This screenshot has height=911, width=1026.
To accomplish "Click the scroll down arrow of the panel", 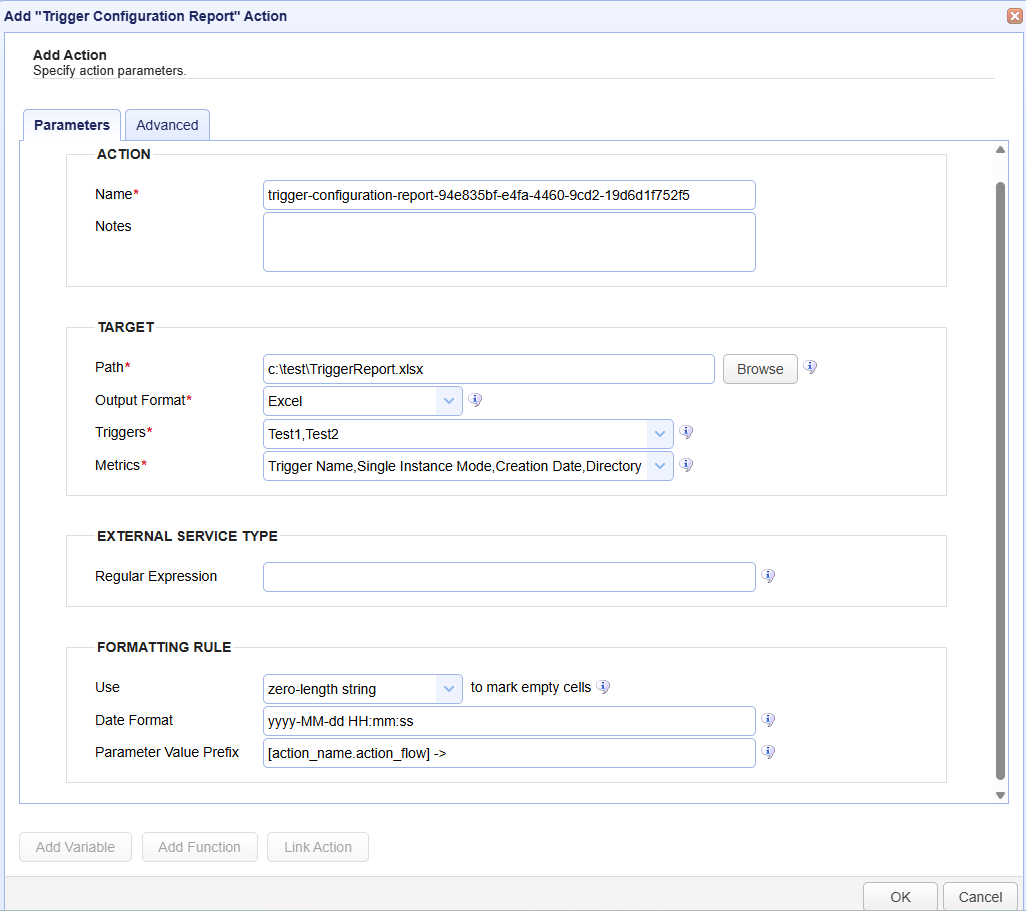I will point(1000,795).
